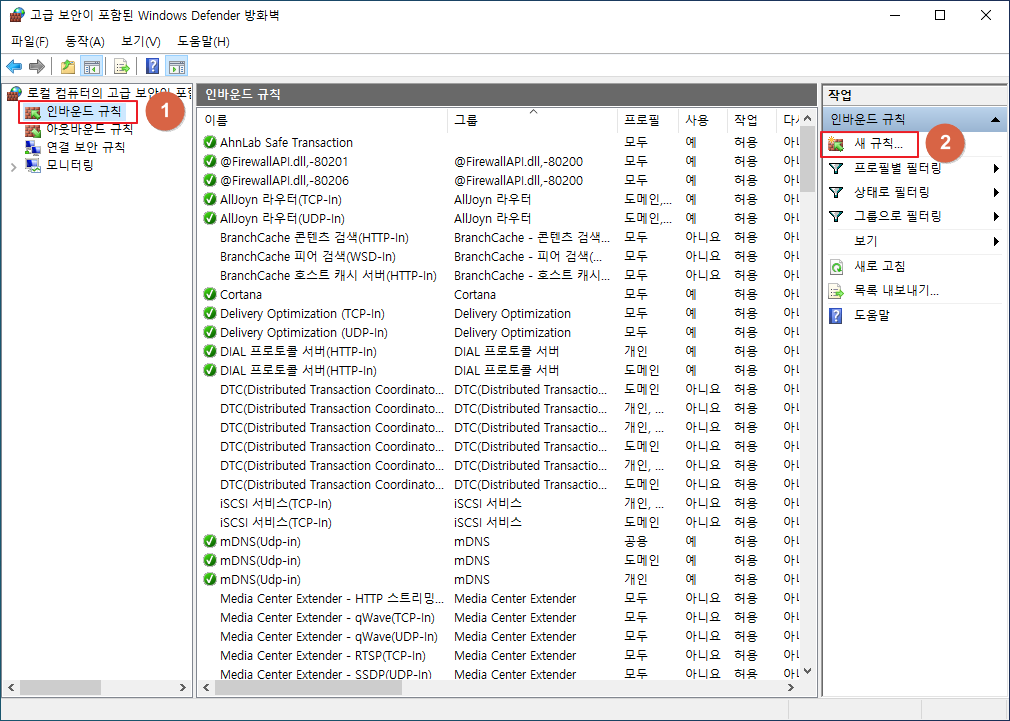Click the blue Help toolbar icon
This screenshot has height=721, width=1010.
[x=153, y=66]
